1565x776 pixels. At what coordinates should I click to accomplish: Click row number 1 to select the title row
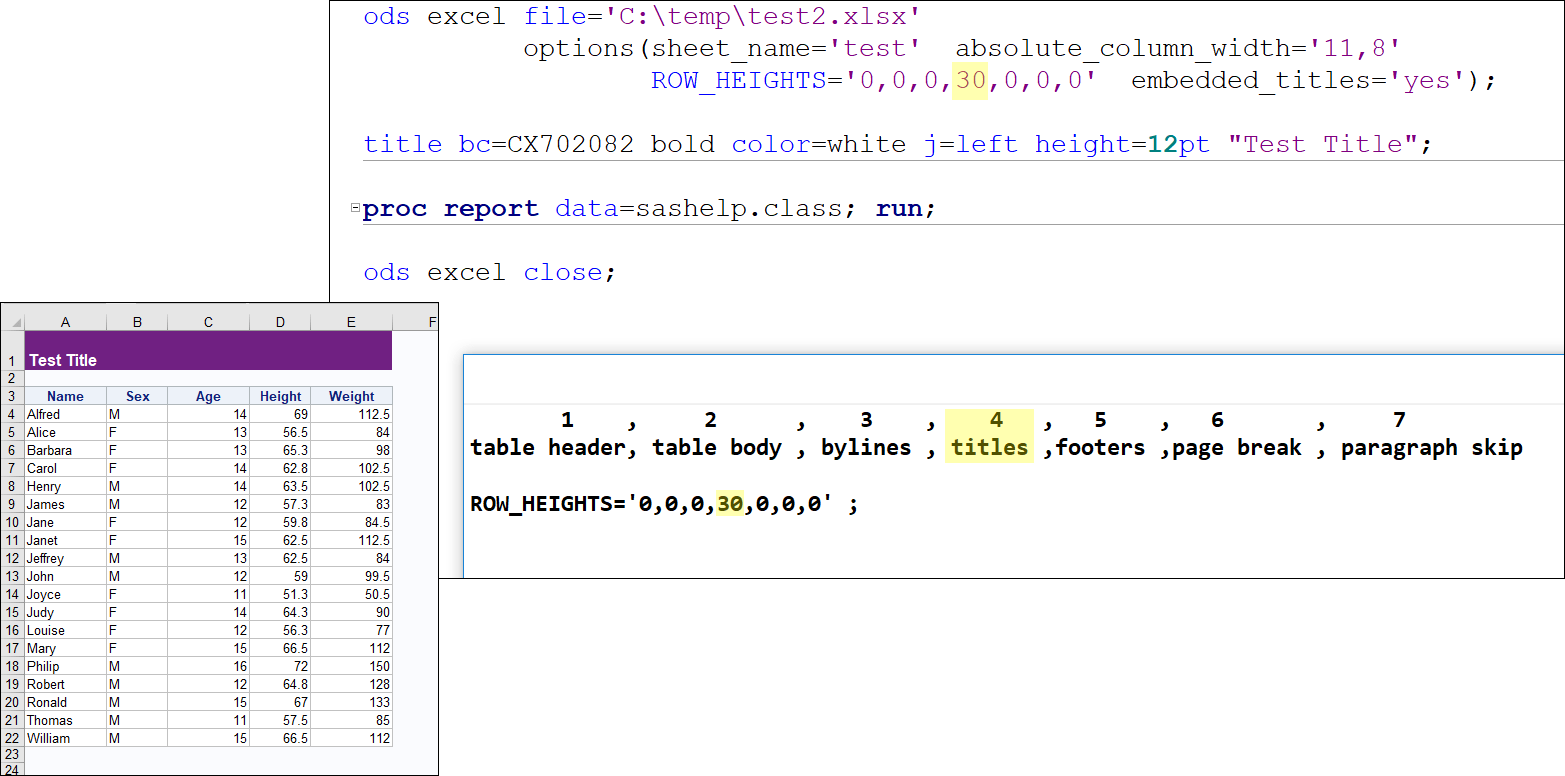pyautogui.click(x=11, y=359)
